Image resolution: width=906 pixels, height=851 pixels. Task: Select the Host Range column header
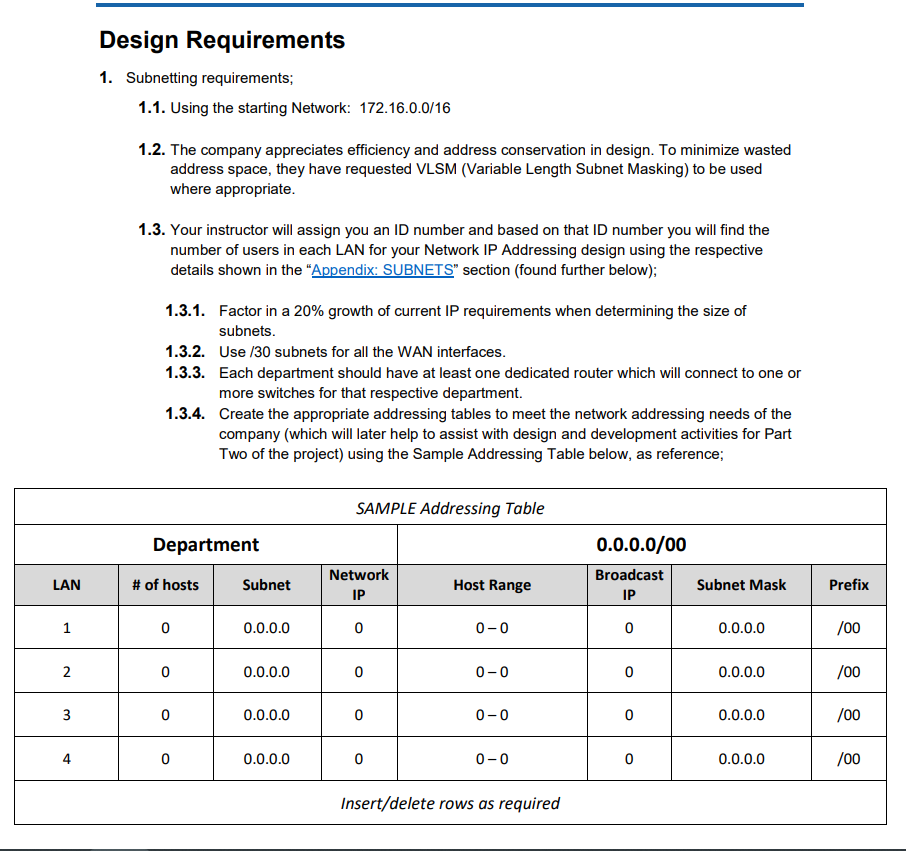(492, 585)
